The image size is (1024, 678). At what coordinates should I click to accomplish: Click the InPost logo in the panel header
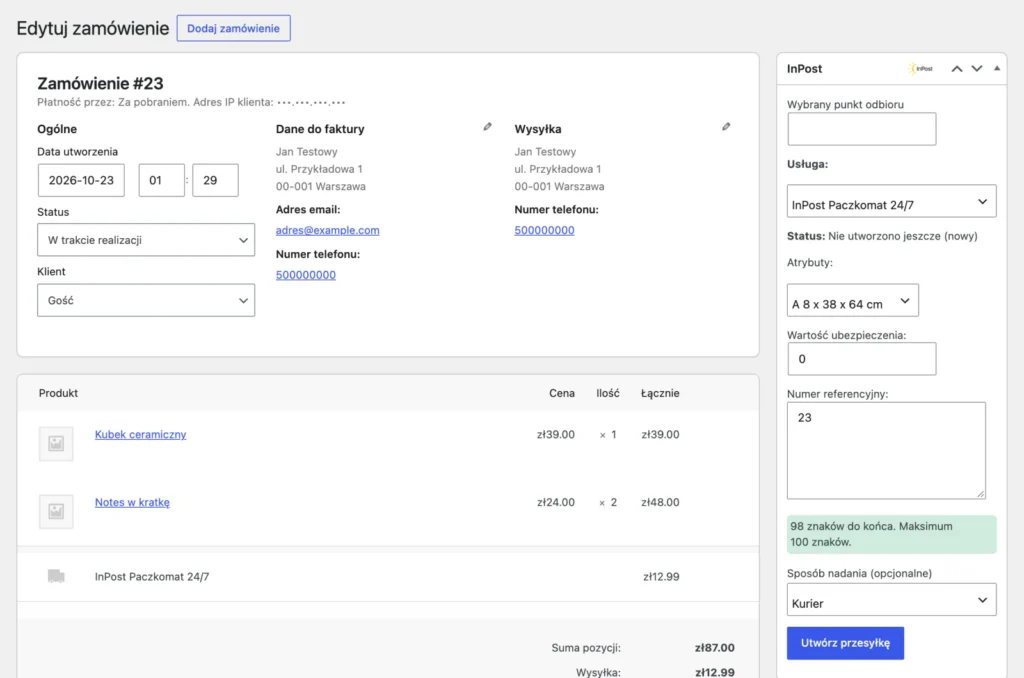click(921, 69)
